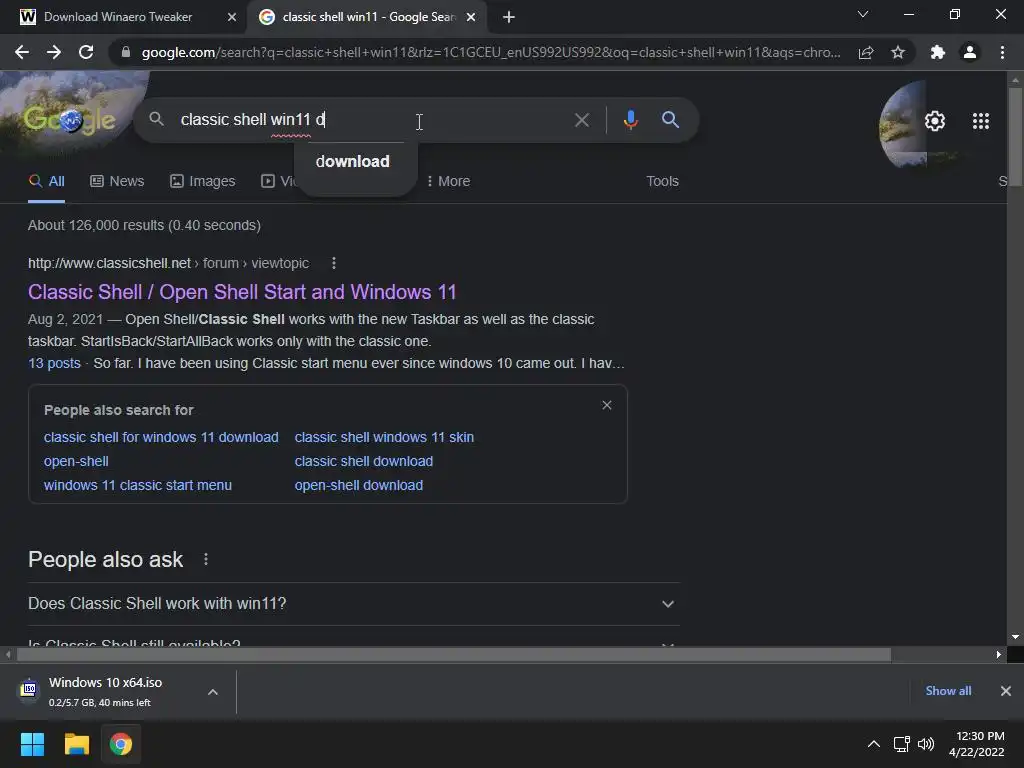Image resolution: width=1024 pixels, height=768 pixels.
Task: Open network status tray icon
Action: [x=902, y=744]
